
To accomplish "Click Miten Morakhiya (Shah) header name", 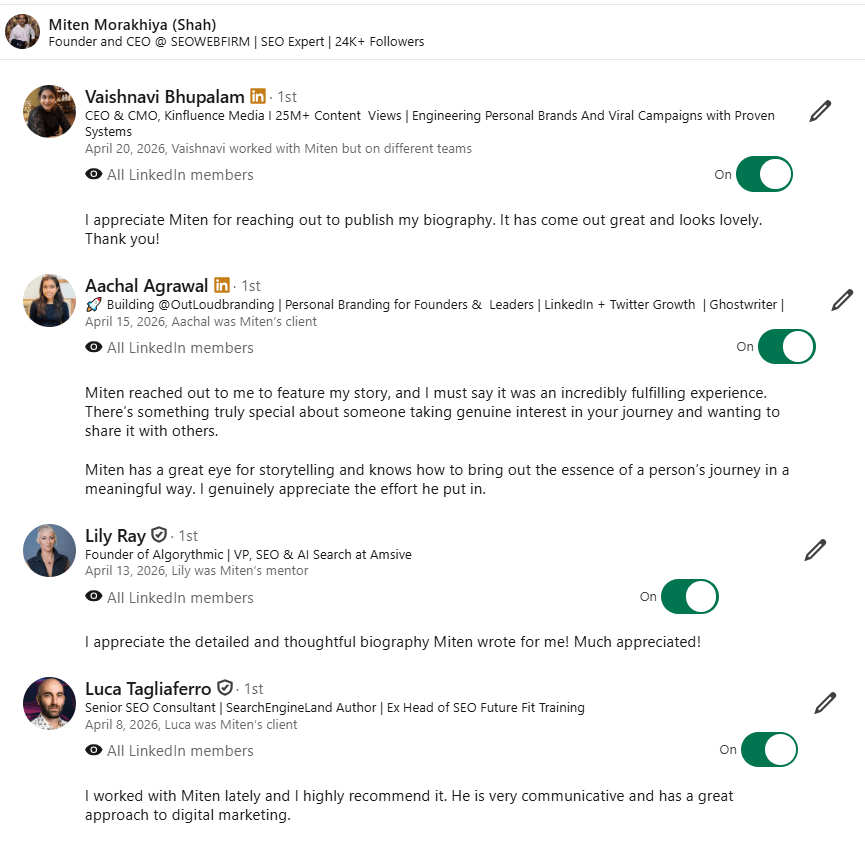I will [x=132, y=24].
